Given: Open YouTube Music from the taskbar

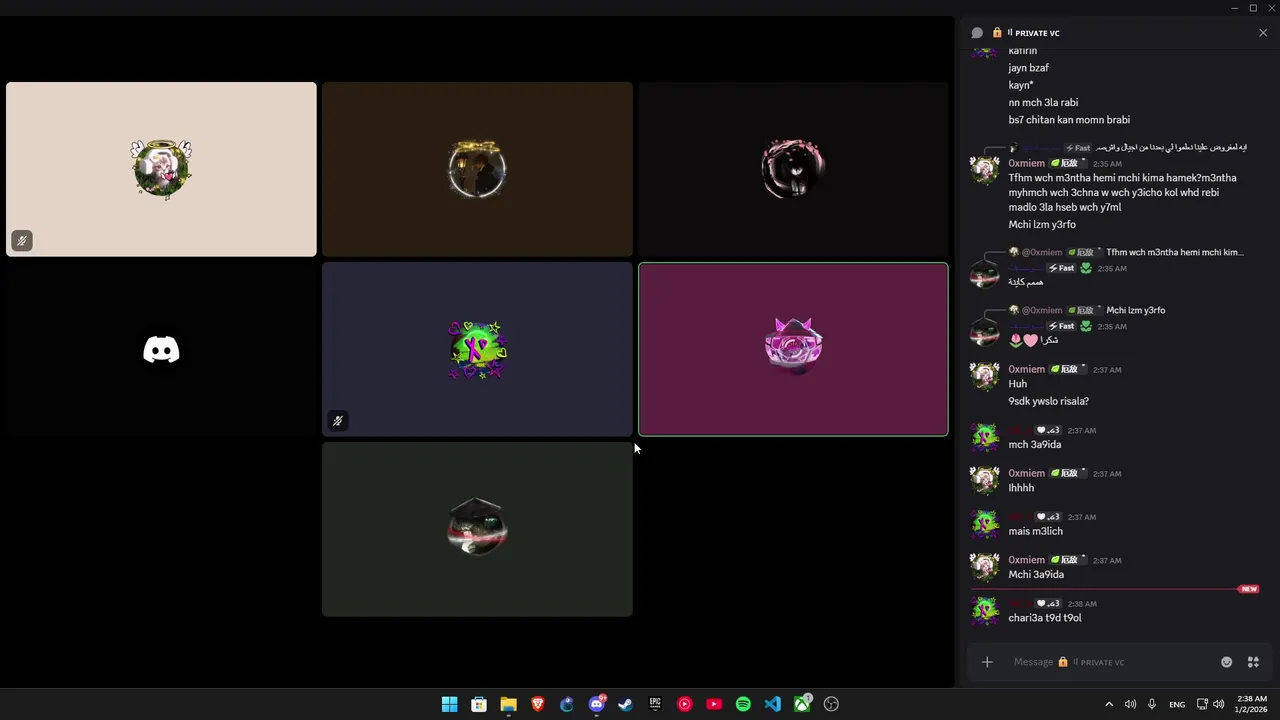Looking at the screenshot, I should point(684,704).
